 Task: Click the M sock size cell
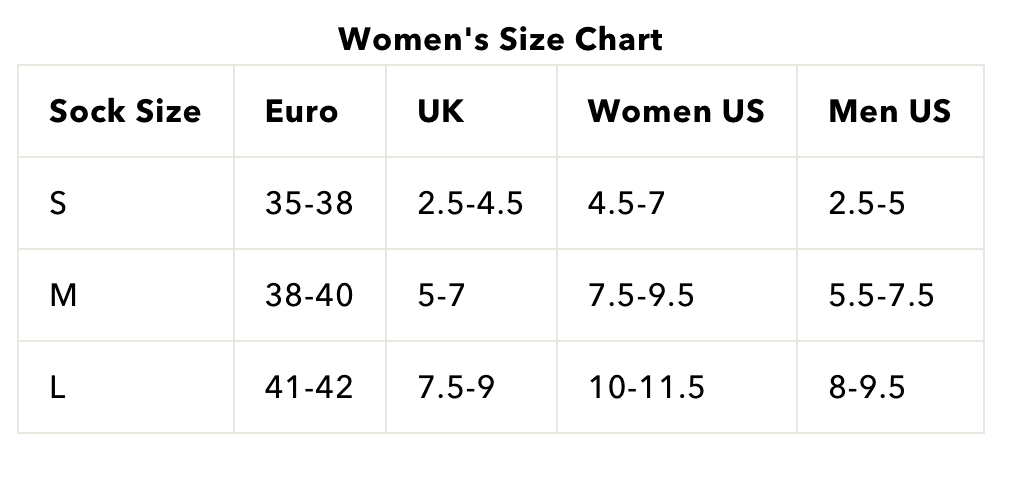tap(62, 295)
